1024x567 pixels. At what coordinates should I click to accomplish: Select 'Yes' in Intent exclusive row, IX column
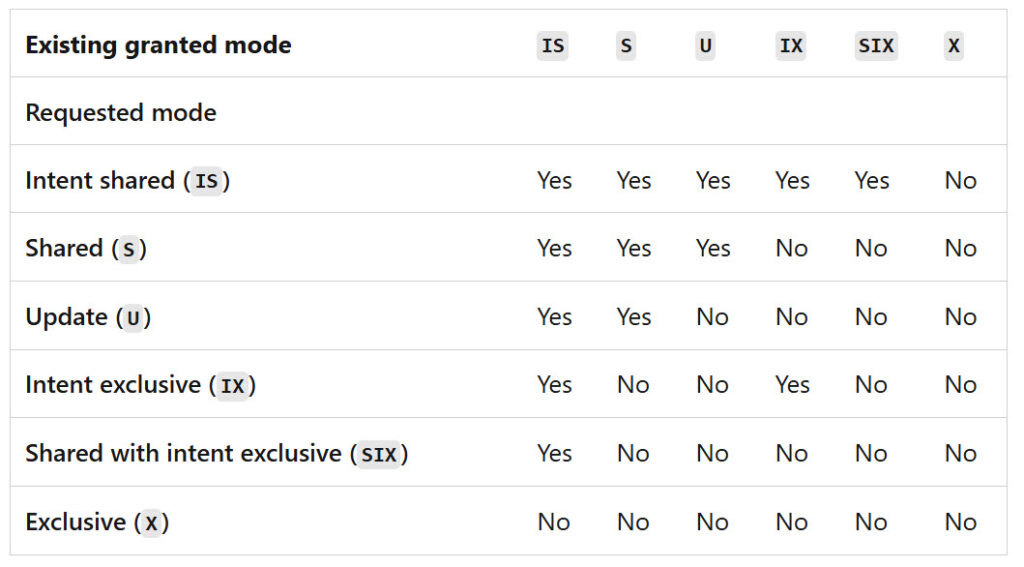[x=792, y=385]
